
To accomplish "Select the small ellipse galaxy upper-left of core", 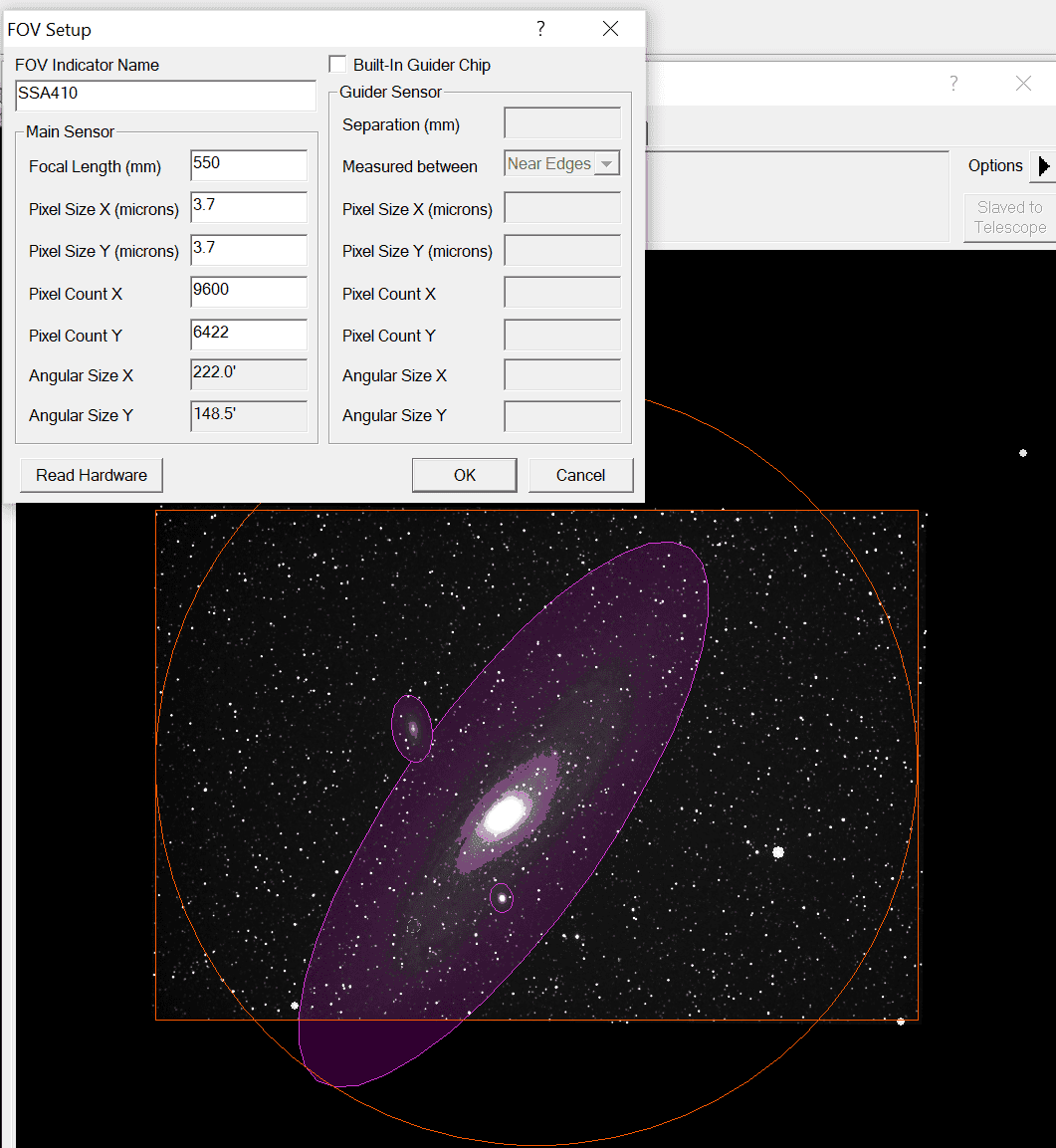I will (411, 728).
